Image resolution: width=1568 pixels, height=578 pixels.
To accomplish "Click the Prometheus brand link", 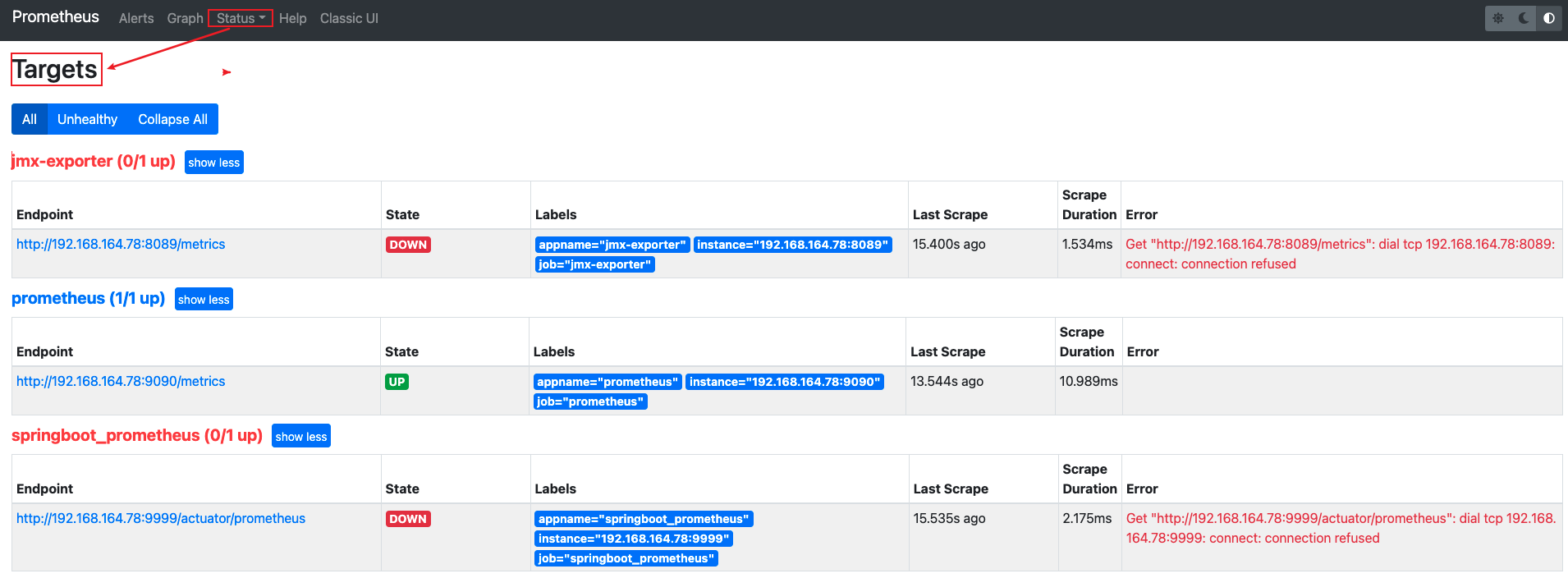I will coord(56,17).
